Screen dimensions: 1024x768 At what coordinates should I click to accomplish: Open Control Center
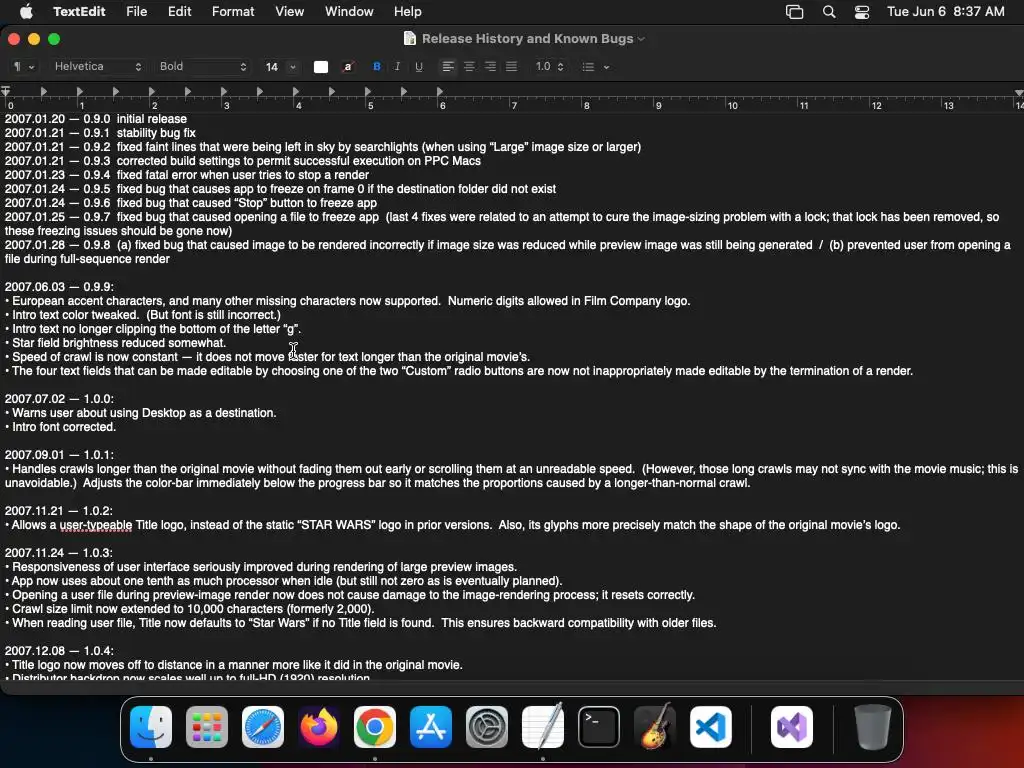[862, 12]
